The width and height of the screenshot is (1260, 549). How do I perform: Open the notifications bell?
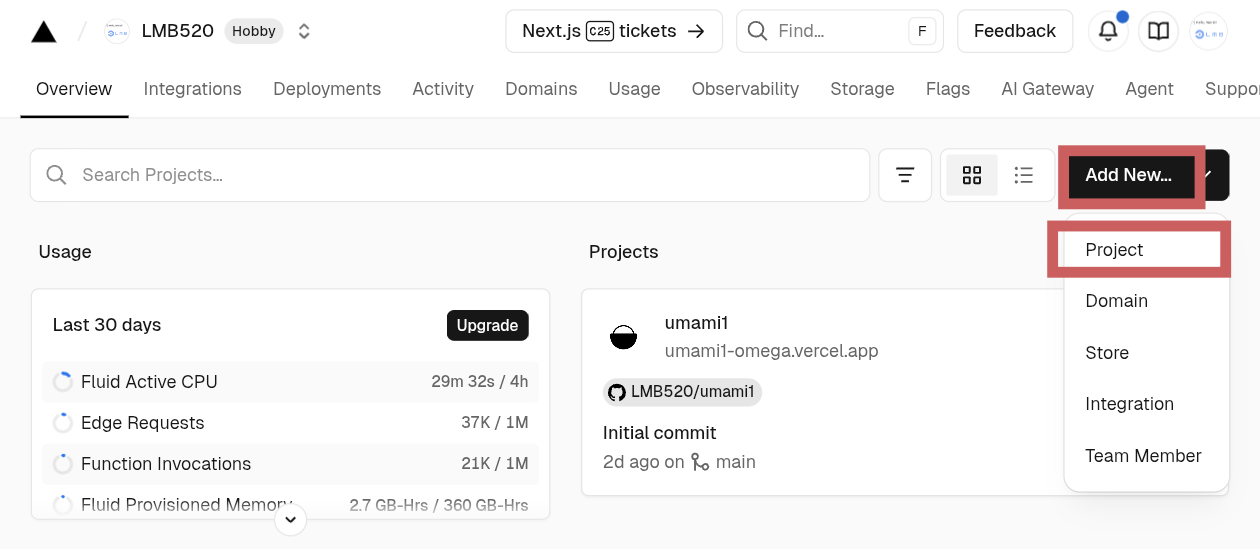(1108, 32)
